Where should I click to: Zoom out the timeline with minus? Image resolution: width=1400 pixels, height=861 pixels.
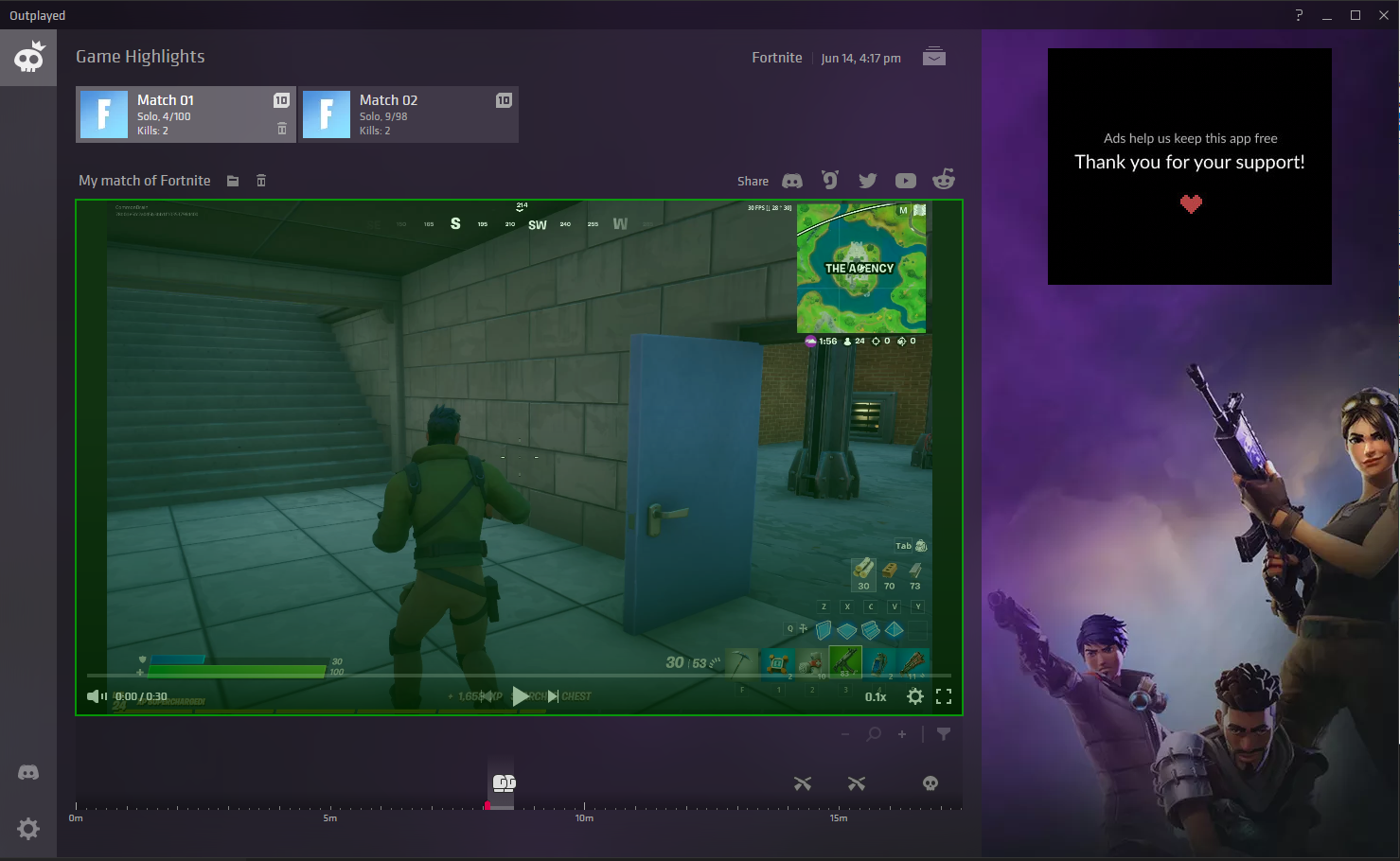[x=845, y=734]
